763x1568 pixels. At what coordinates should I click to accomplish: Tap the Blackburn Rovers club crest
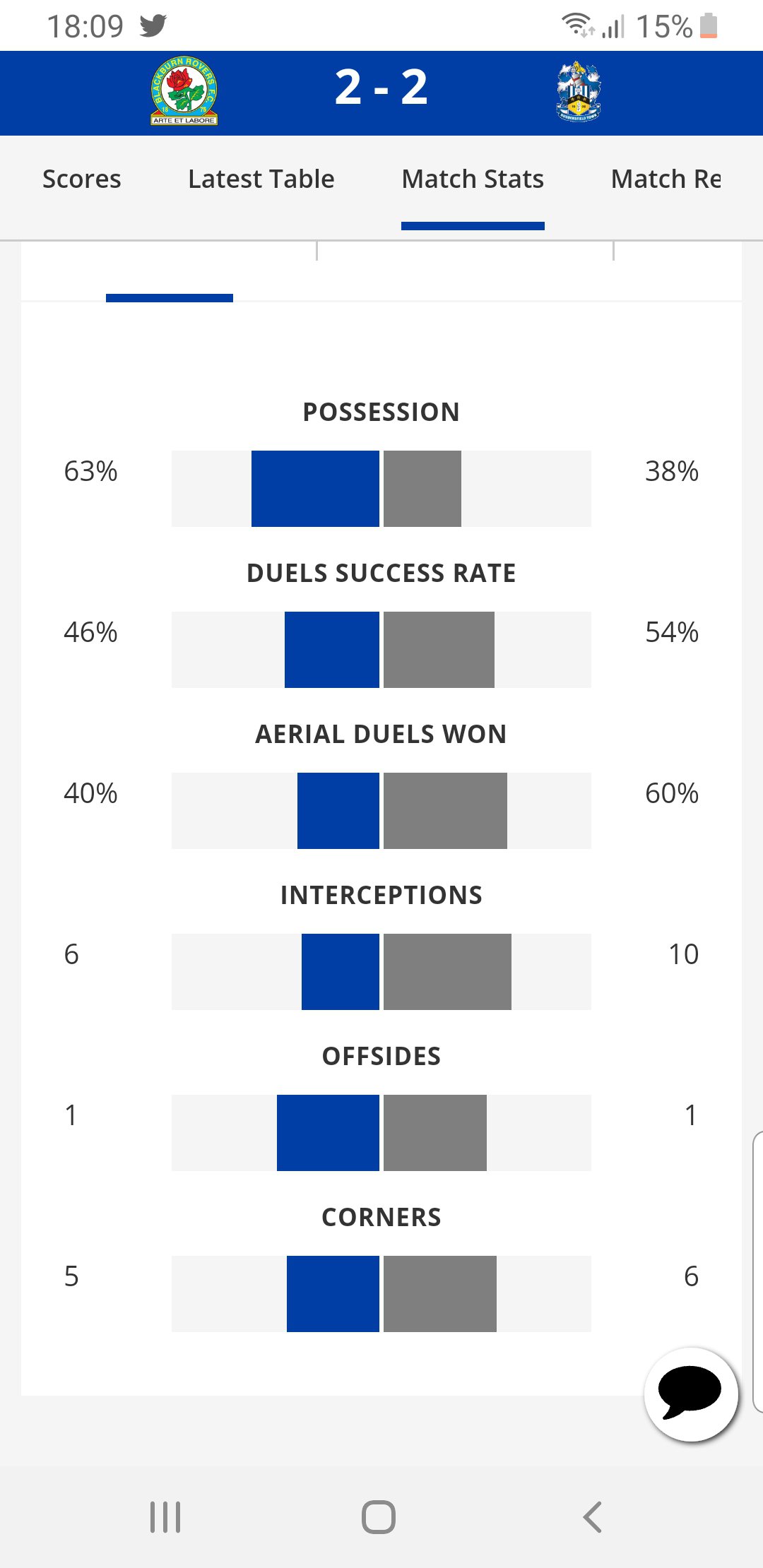click(184, 92)
